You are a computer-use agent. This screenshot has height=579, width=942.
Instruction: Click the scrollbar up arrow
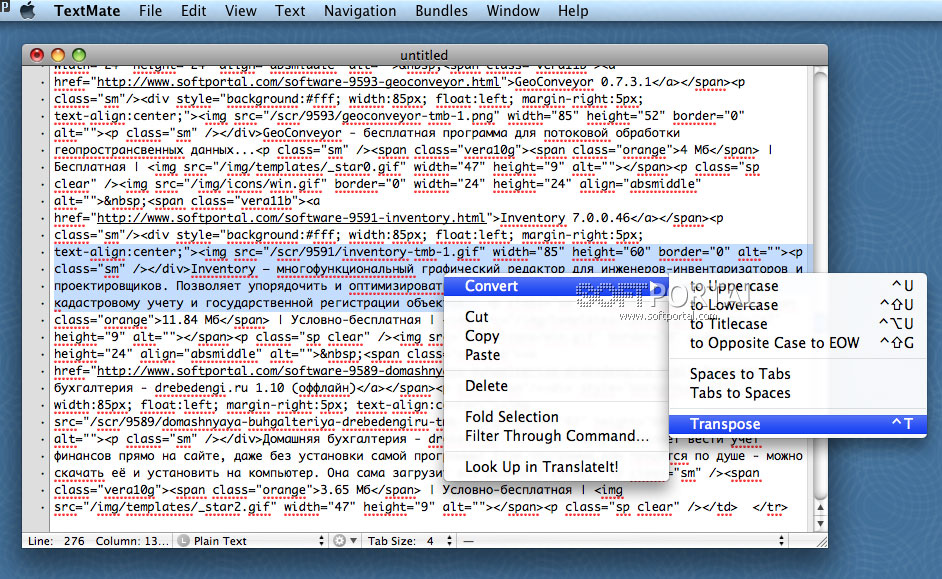pos(820,508)
